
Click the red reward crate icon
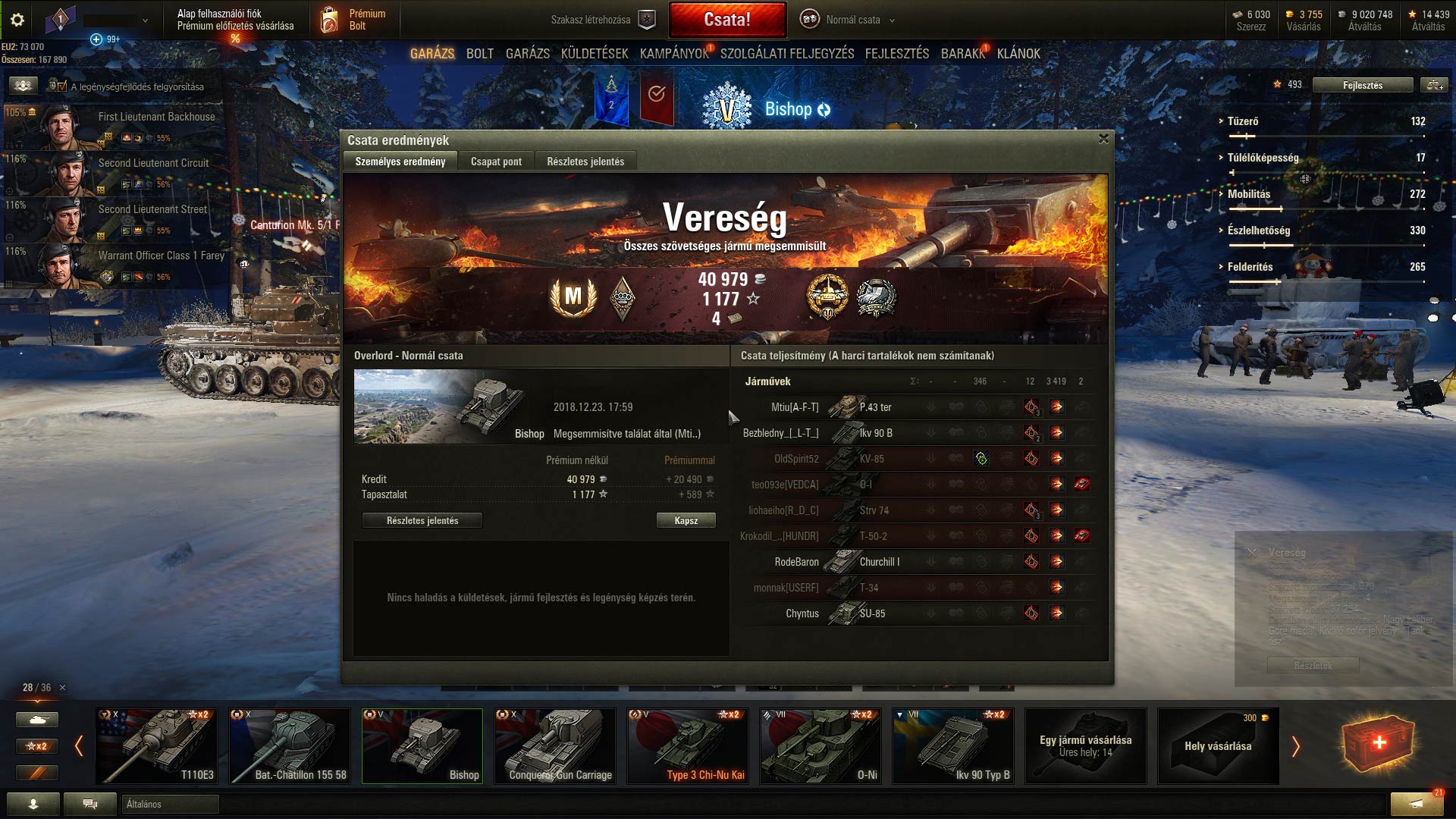click(x=1379, y=744)
